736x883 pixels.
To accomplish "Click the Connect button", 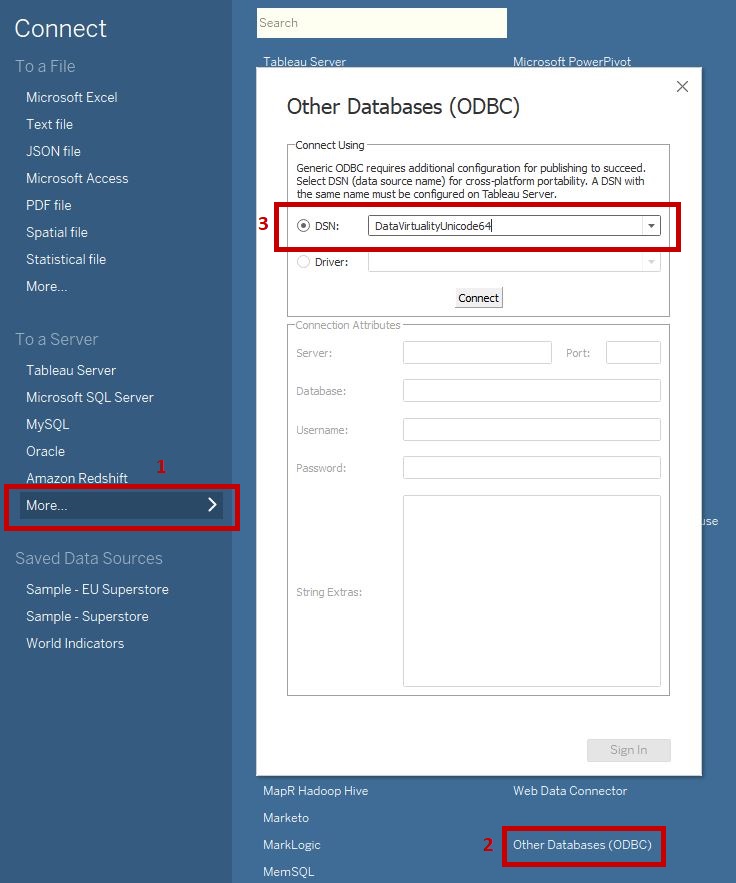I will point(478,298).
